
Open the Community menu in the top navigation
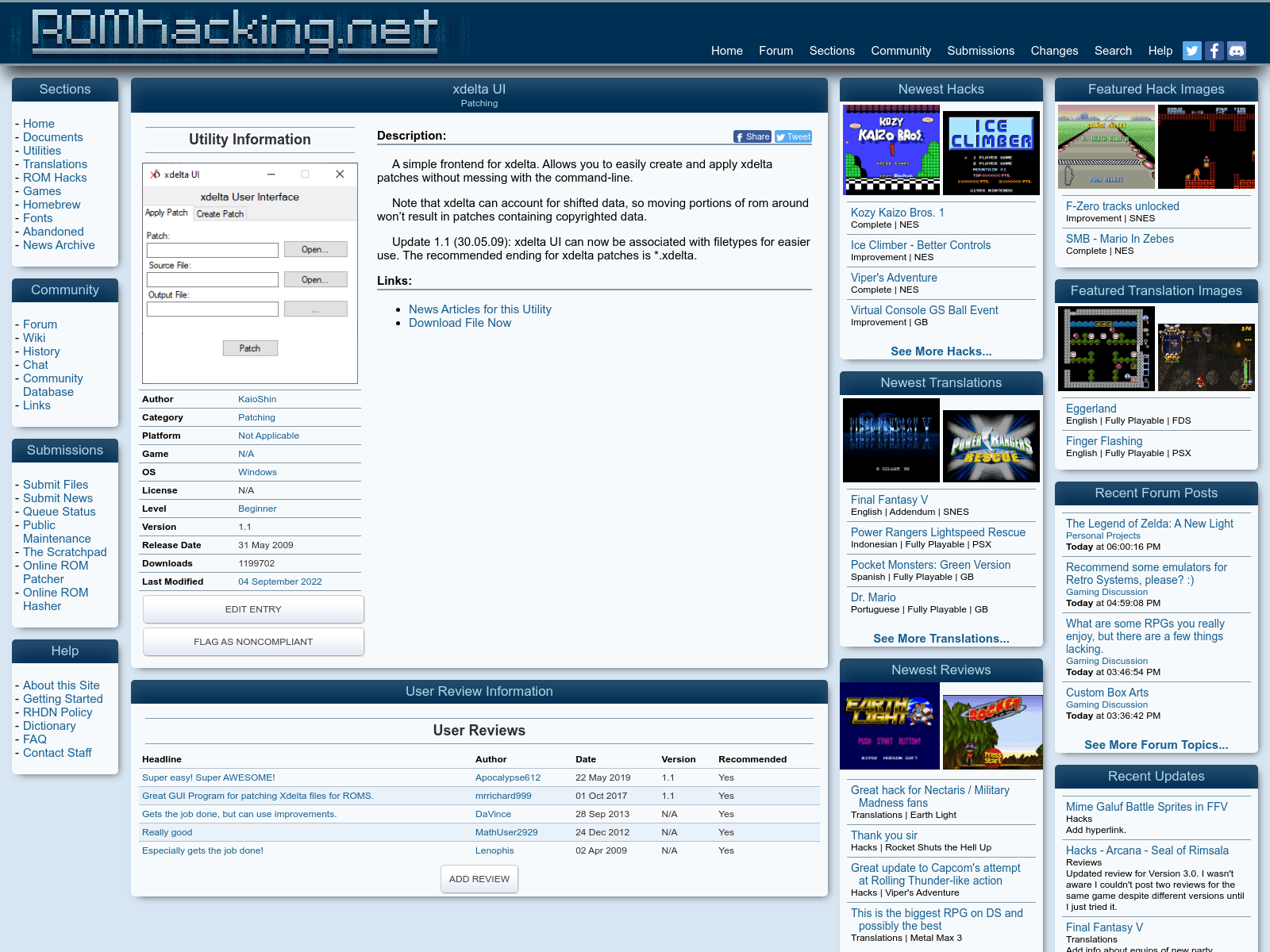coord(901,51)
